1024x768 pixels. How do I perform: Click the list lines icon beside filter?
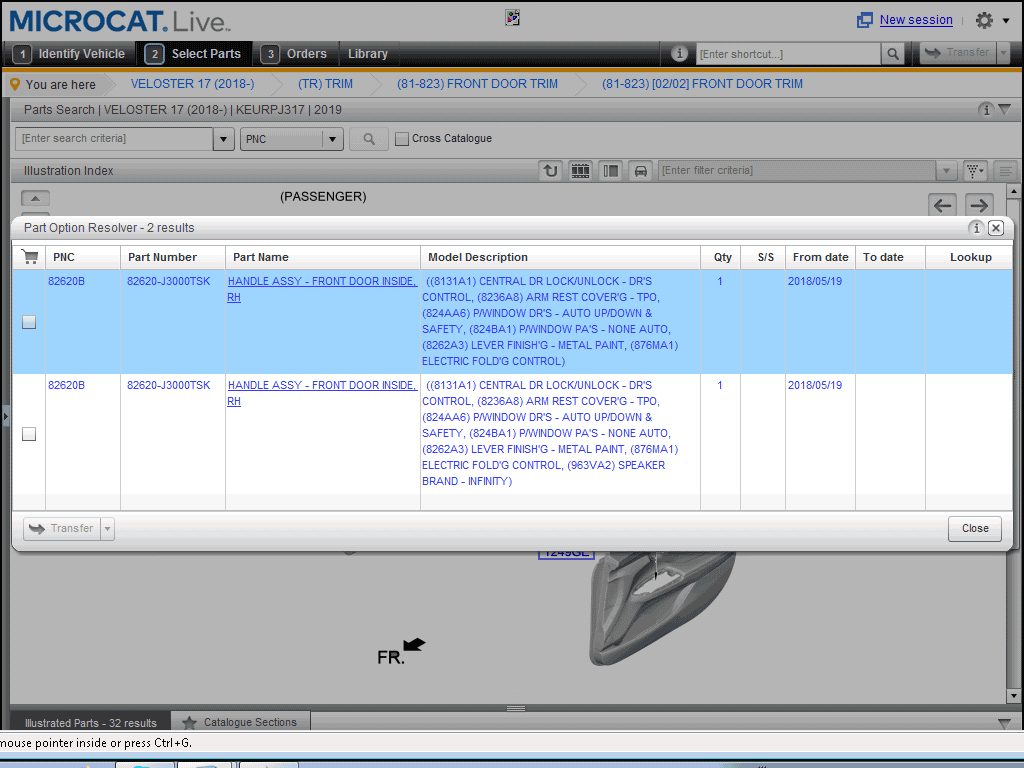1005,170
